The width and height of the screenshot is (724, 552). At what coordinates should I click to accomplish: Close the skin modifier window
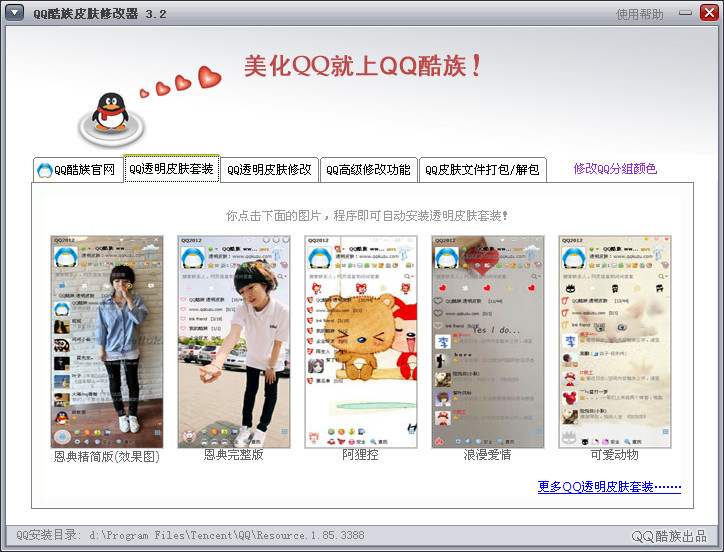(x=709, y=12)
